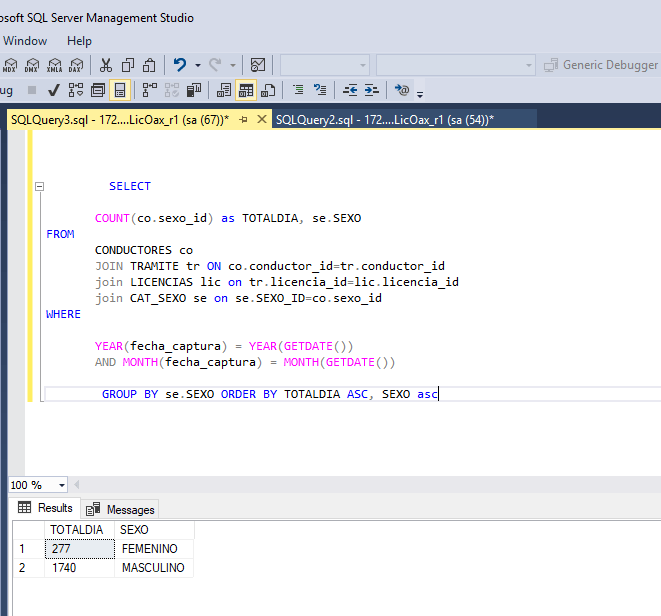Uncomment the selected lines

(x=320, y=90)
